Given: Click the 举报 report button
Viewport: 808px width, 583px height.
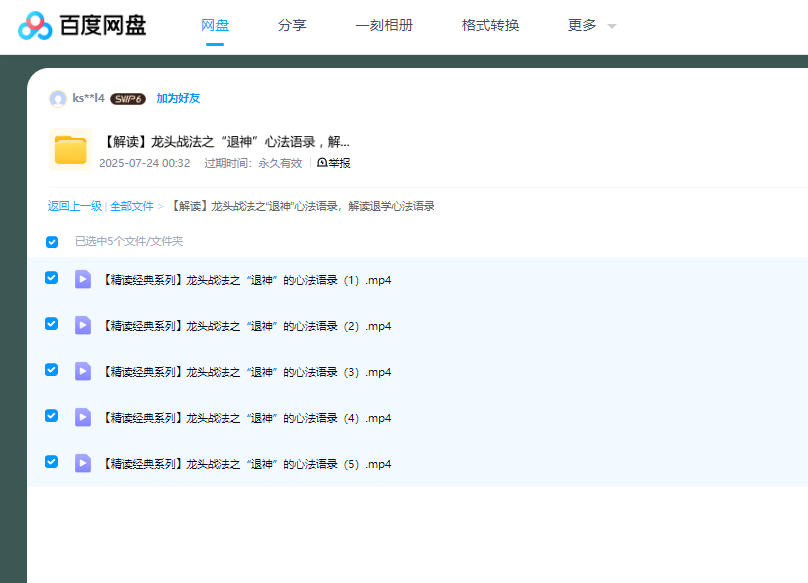Looking at the screenshot, I should coord(334,163).
